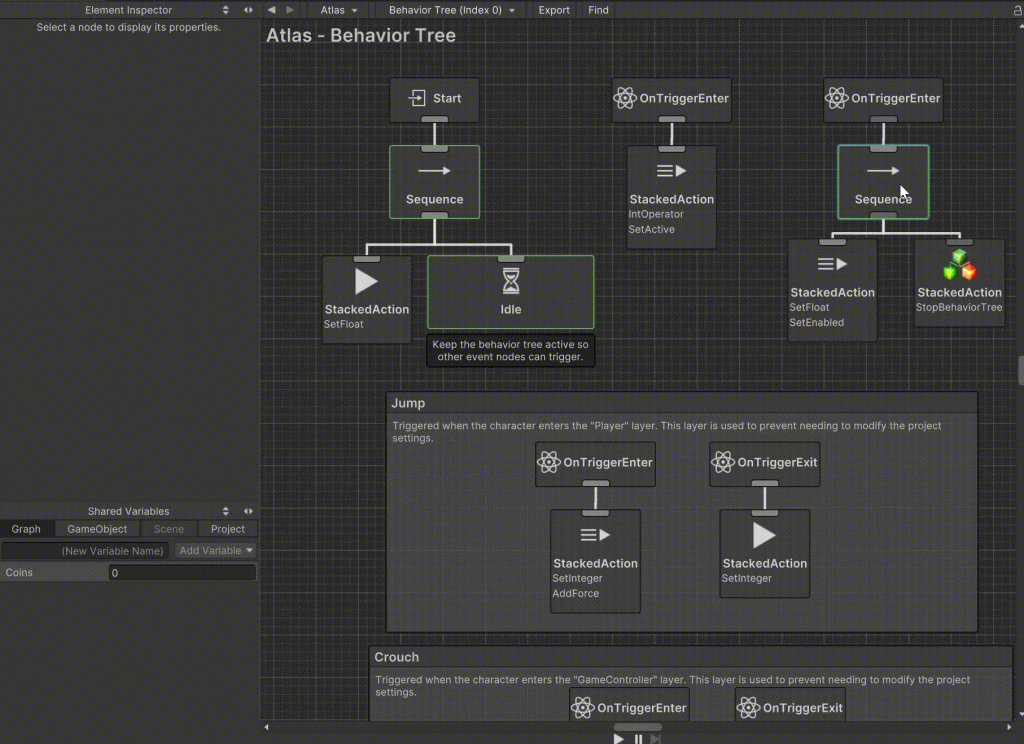1024x744 pixels.
Task: Expand the Add Variable dropdown
Action: click(216, 550)
